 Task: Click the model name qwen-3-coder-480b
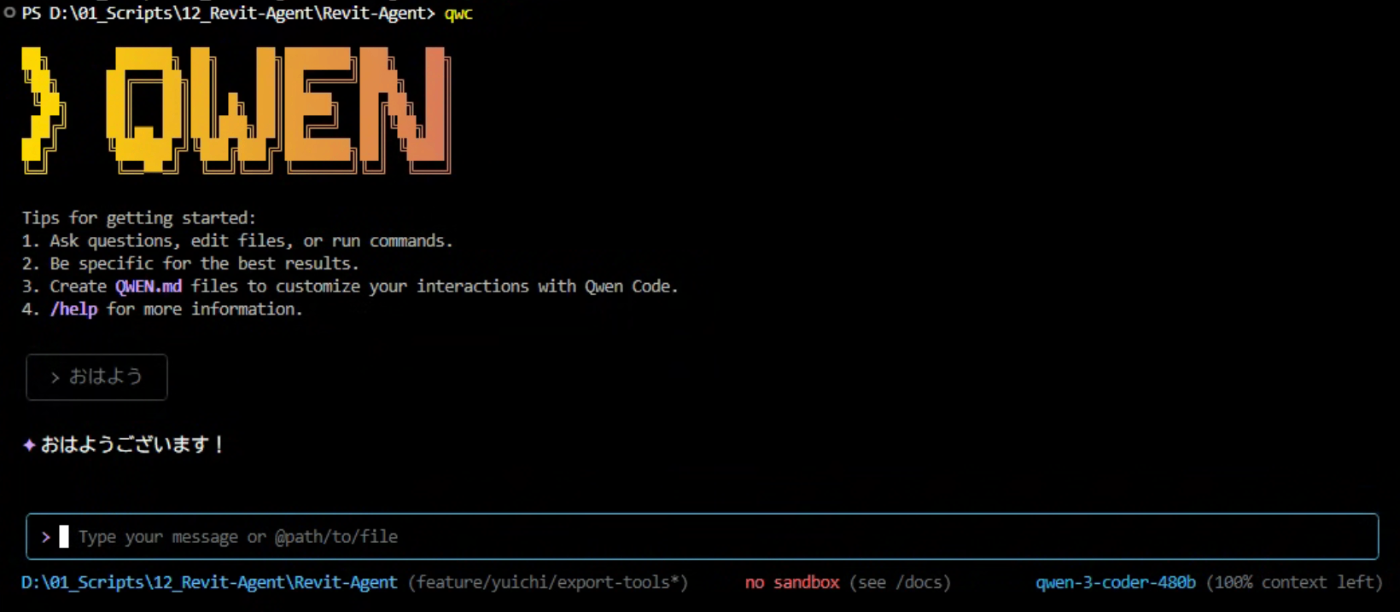coord(1116,582)
